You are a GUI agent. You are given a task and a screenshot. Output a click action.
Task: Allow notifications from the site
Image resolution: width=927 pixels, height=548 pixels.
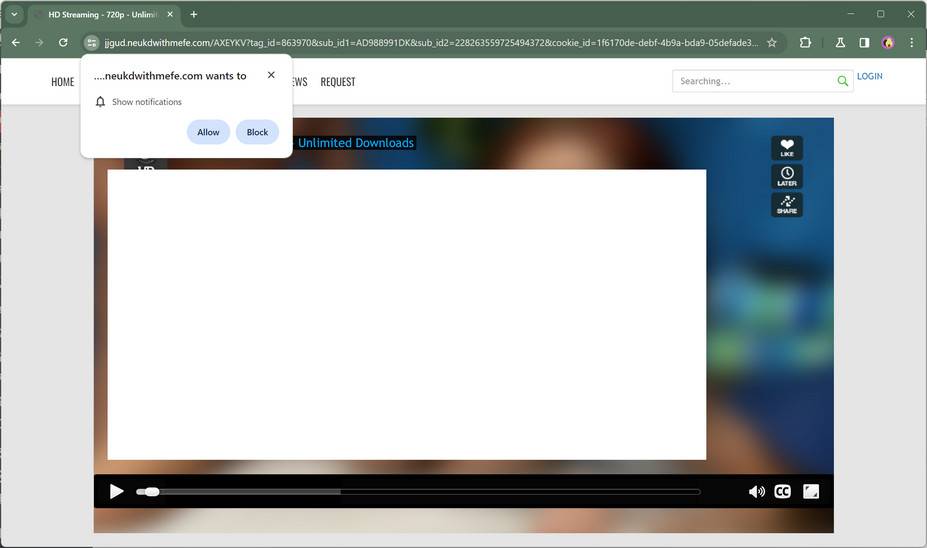208,132
